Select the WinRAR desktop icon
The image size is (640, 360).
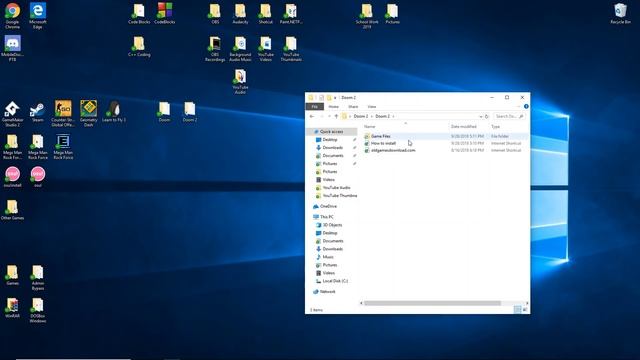coord(12,307)
